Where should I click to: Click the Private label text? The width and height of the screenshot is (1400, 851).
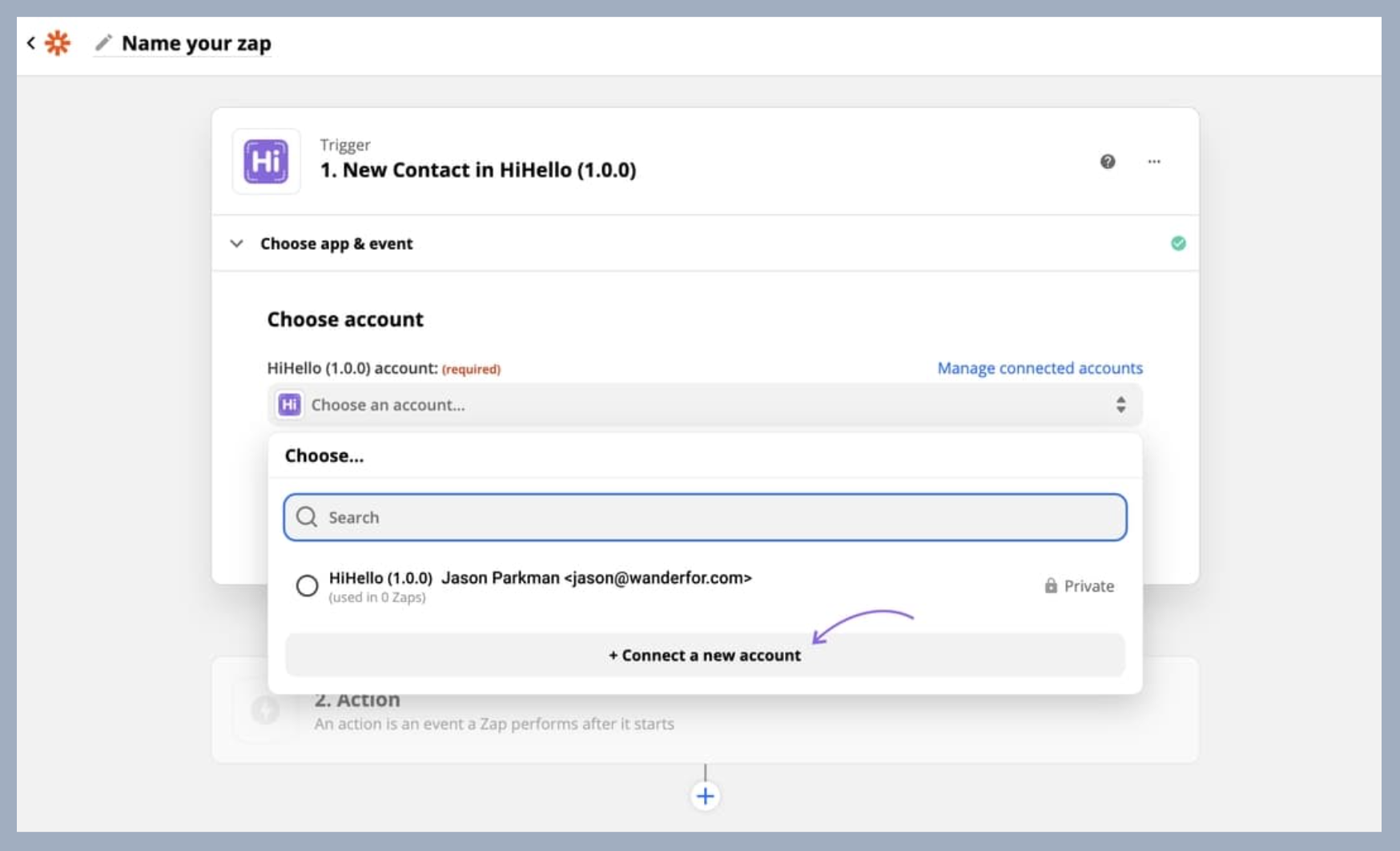pos(1088,586)
